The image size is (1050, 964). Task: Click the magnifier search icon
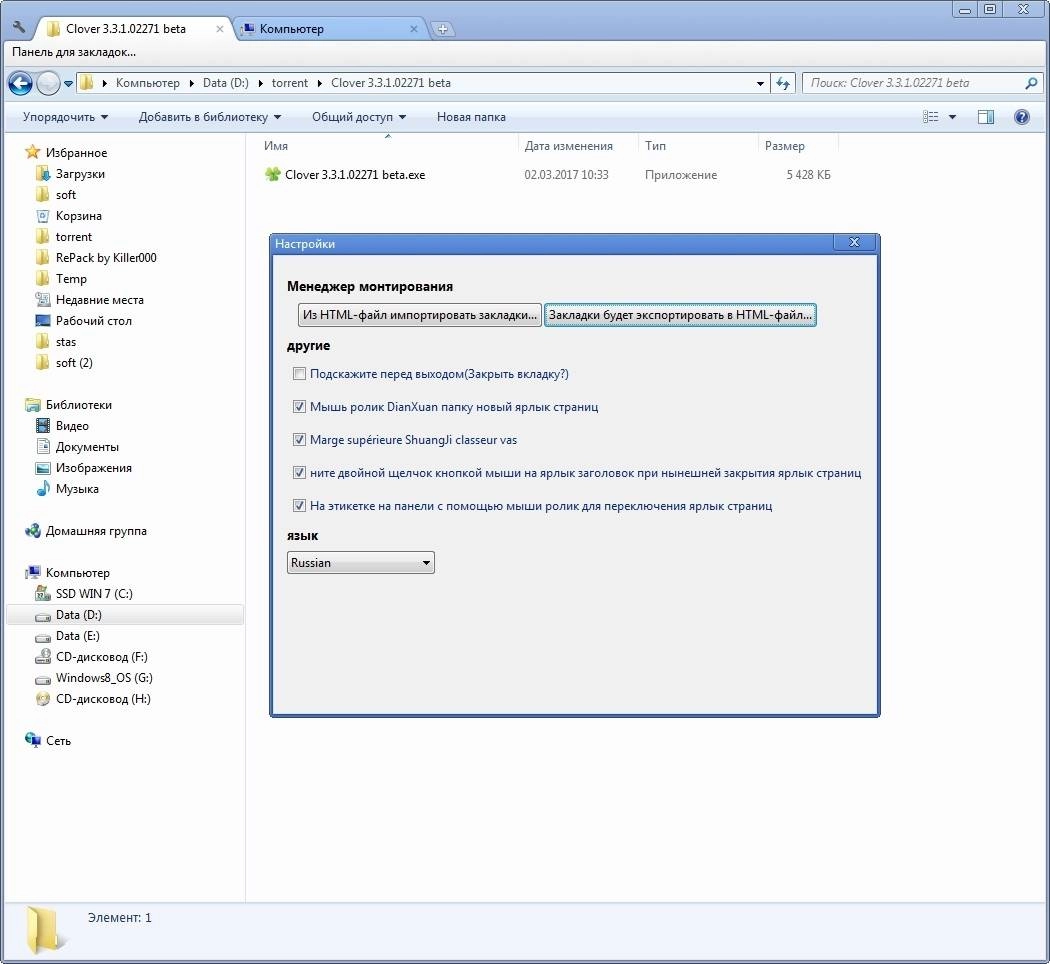tap(1031, 83)
